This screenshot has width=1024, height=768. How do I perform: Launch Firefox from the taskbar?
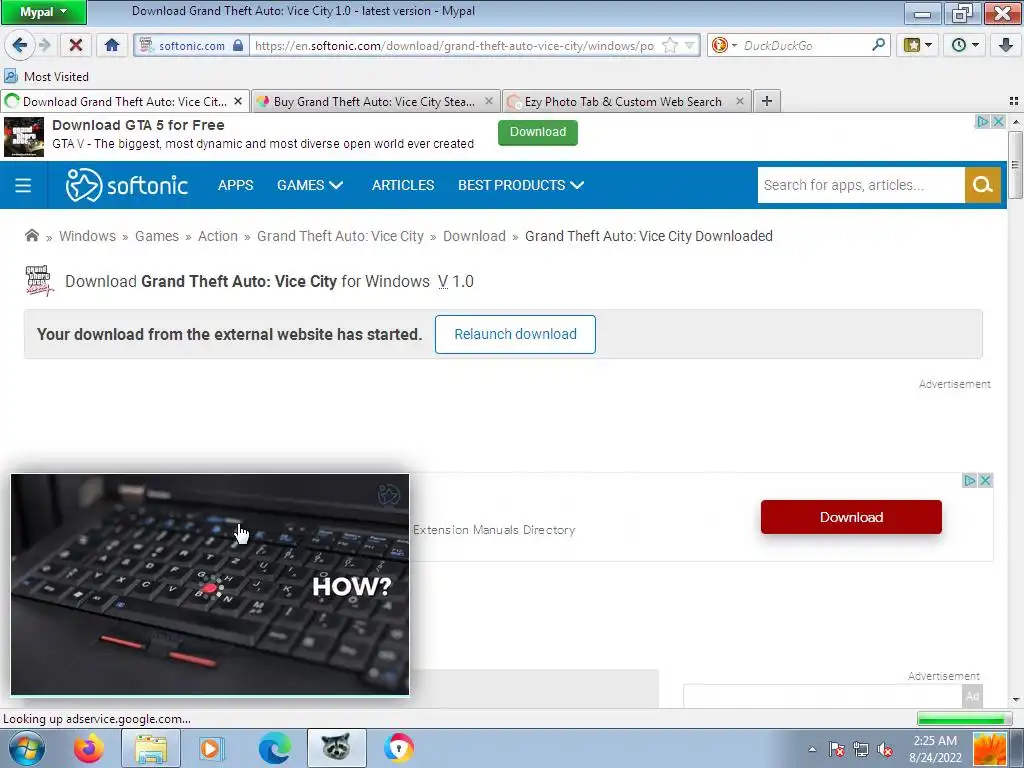(x=88, y=748)
